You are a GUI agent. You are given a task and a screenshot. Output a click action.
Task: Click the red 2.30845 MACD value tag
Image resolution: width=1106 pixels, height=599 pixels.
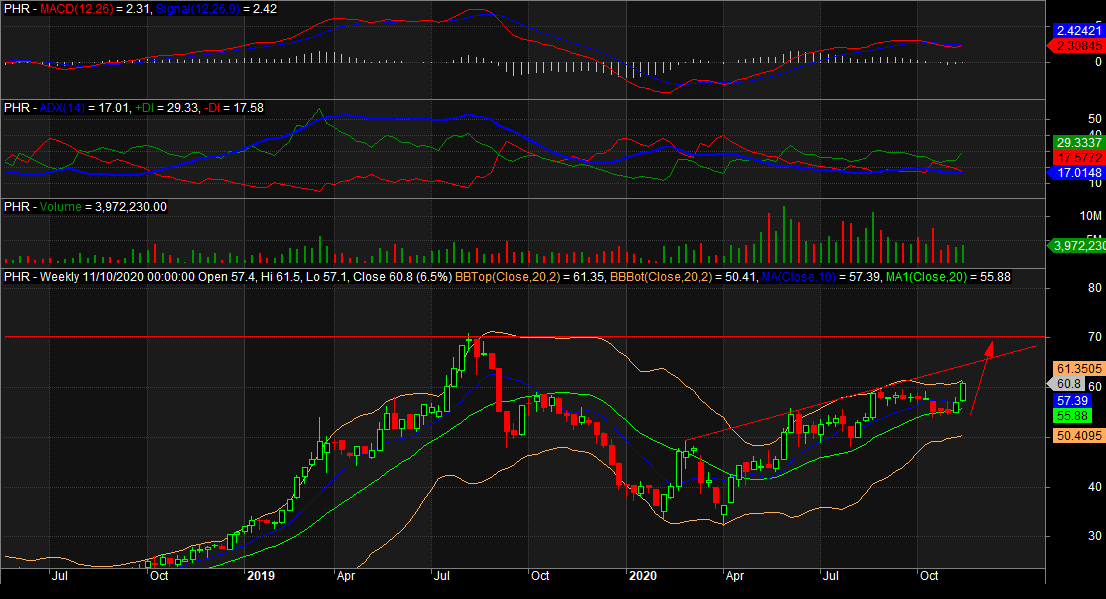[x=1079, y=45]
